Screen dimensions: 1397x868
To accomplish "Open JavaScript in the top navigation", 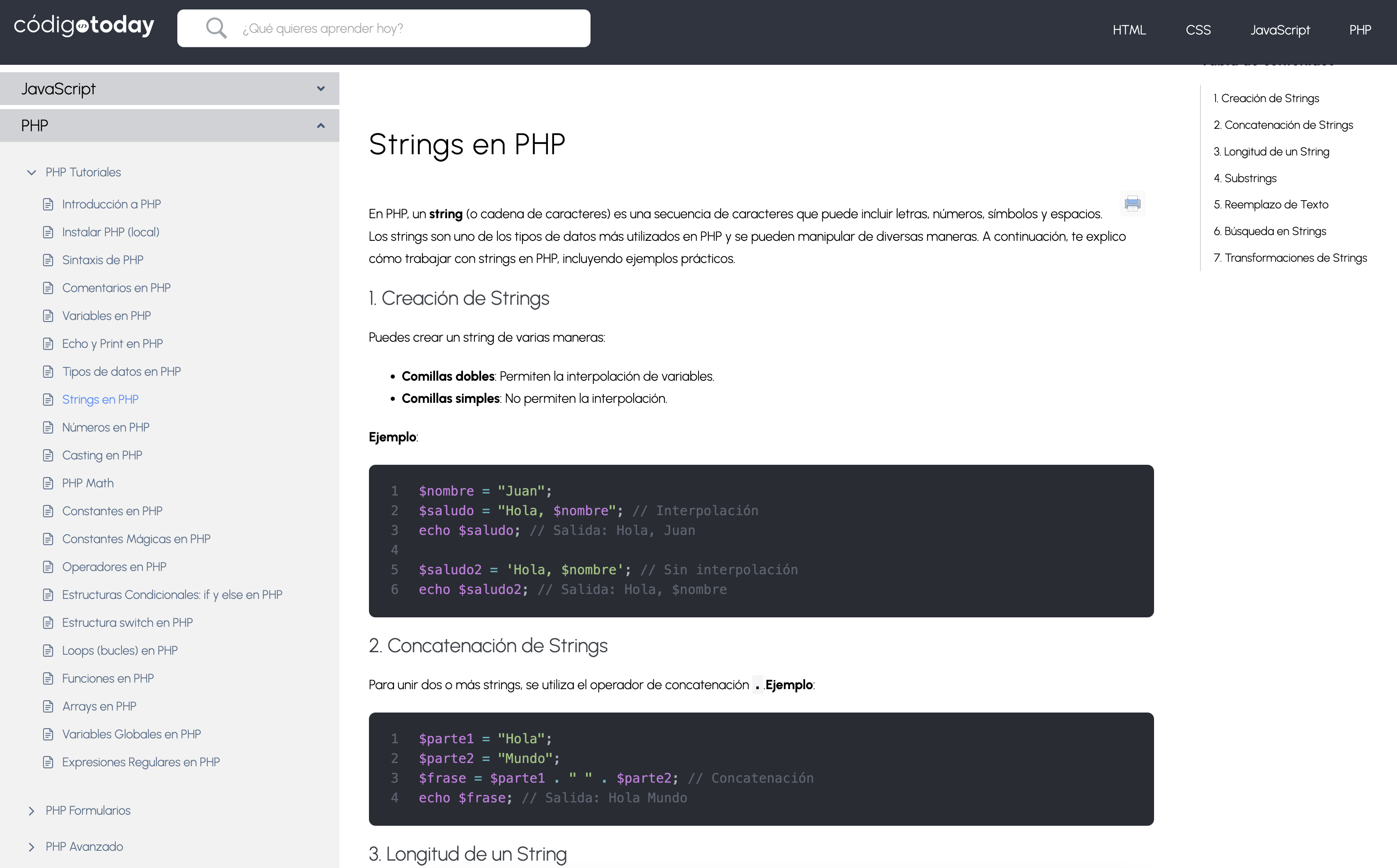I will pyautogui.click(x=1280, y=30).
